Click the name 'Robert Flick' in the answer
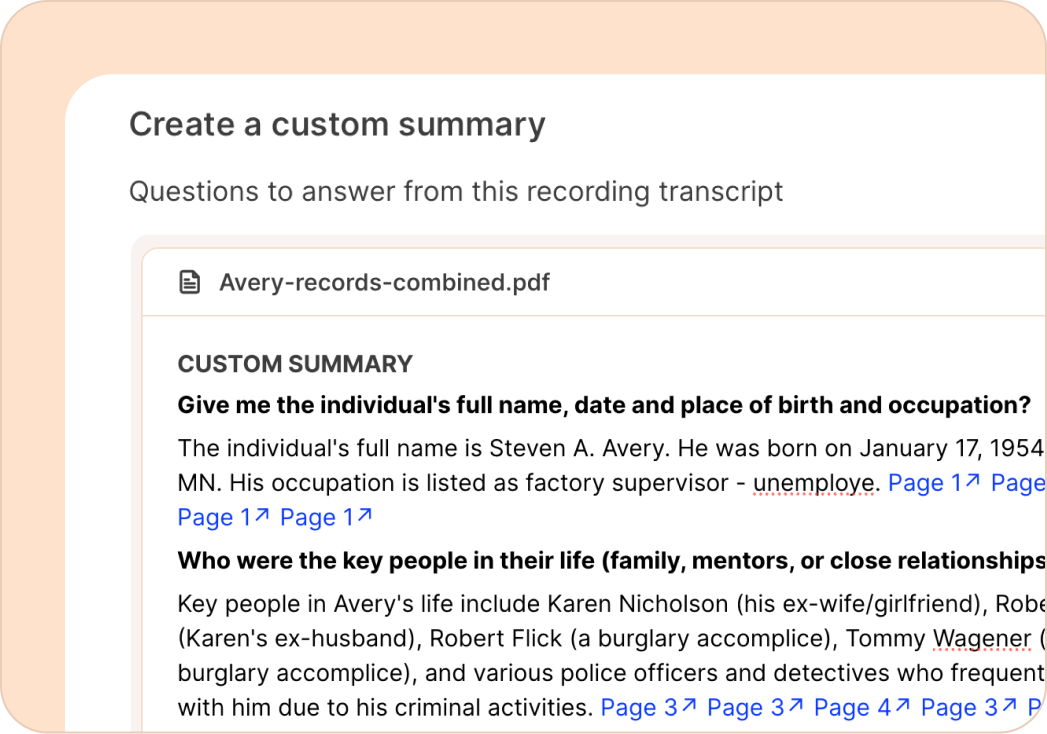The height and width of the screenshot is (734, 1047). coord(495,638)
